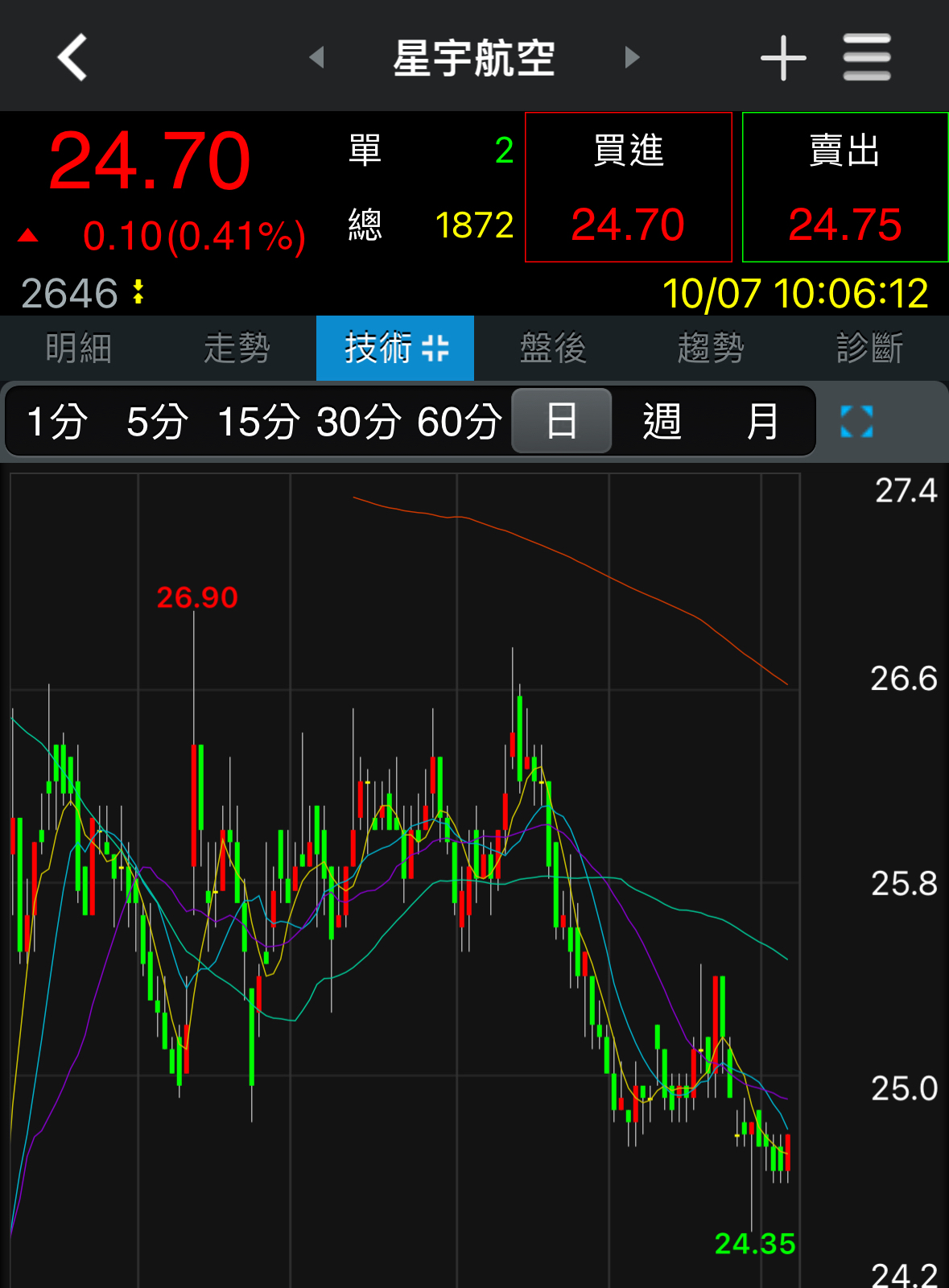Tap the split-view icon on 技術 tab
The image size is (949, 1288).
(435, 349)
